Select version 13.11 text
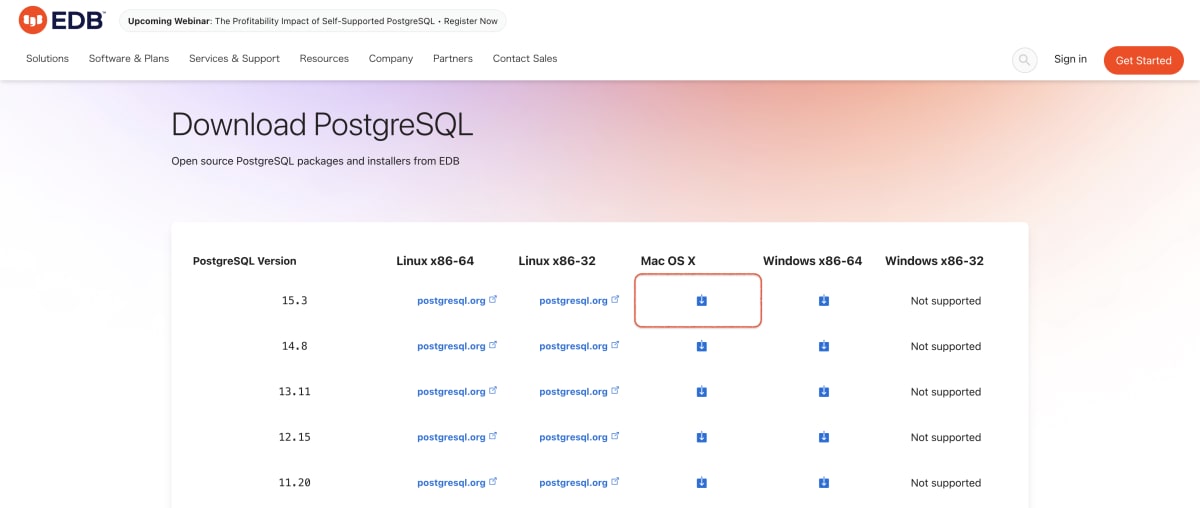Image resolution: width=1200 pixels, height=508 pixels. [x=294, y=392]
